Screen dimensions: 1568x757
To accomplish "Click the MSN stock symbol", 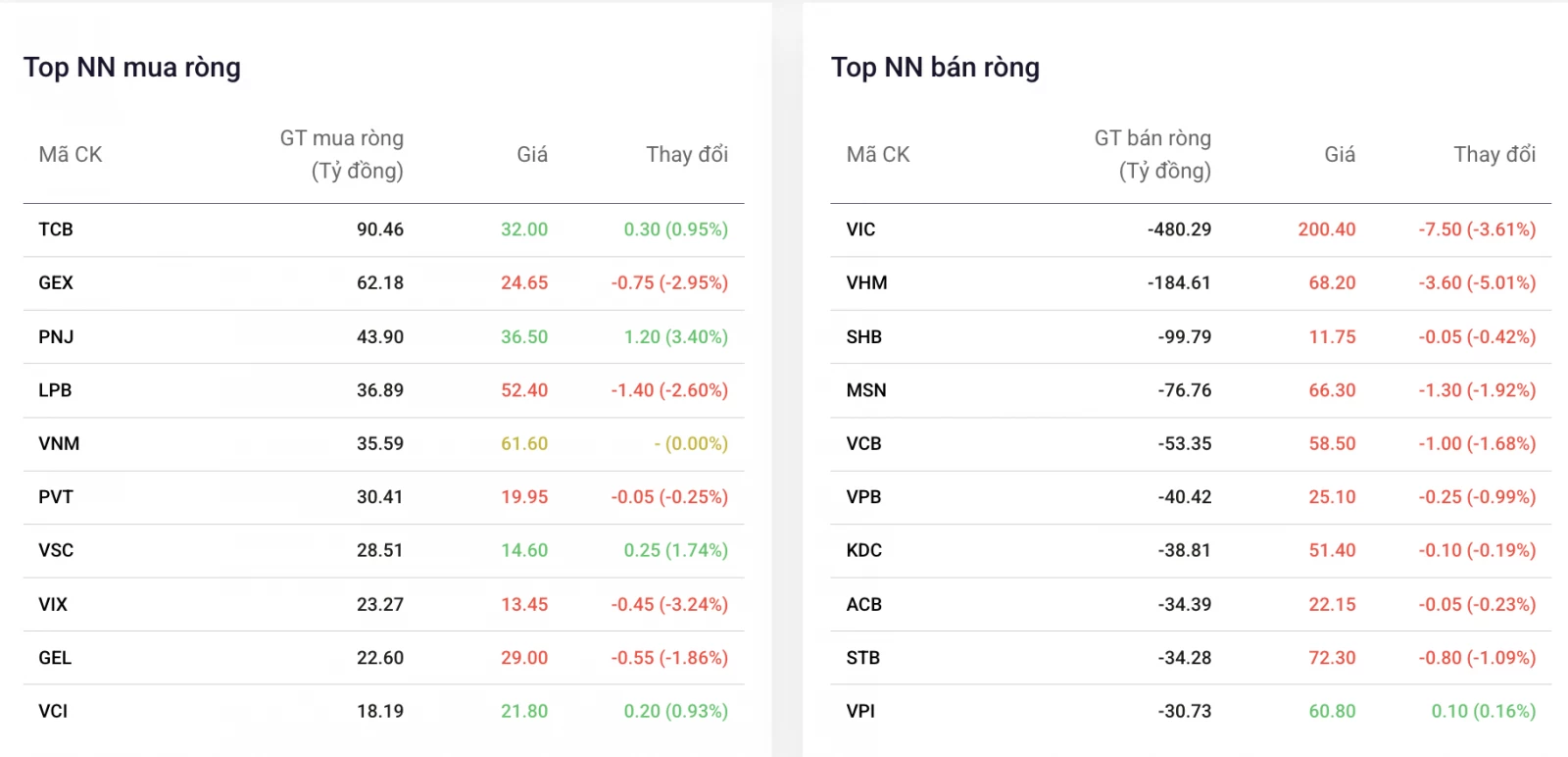I will [x=866, y=390].
